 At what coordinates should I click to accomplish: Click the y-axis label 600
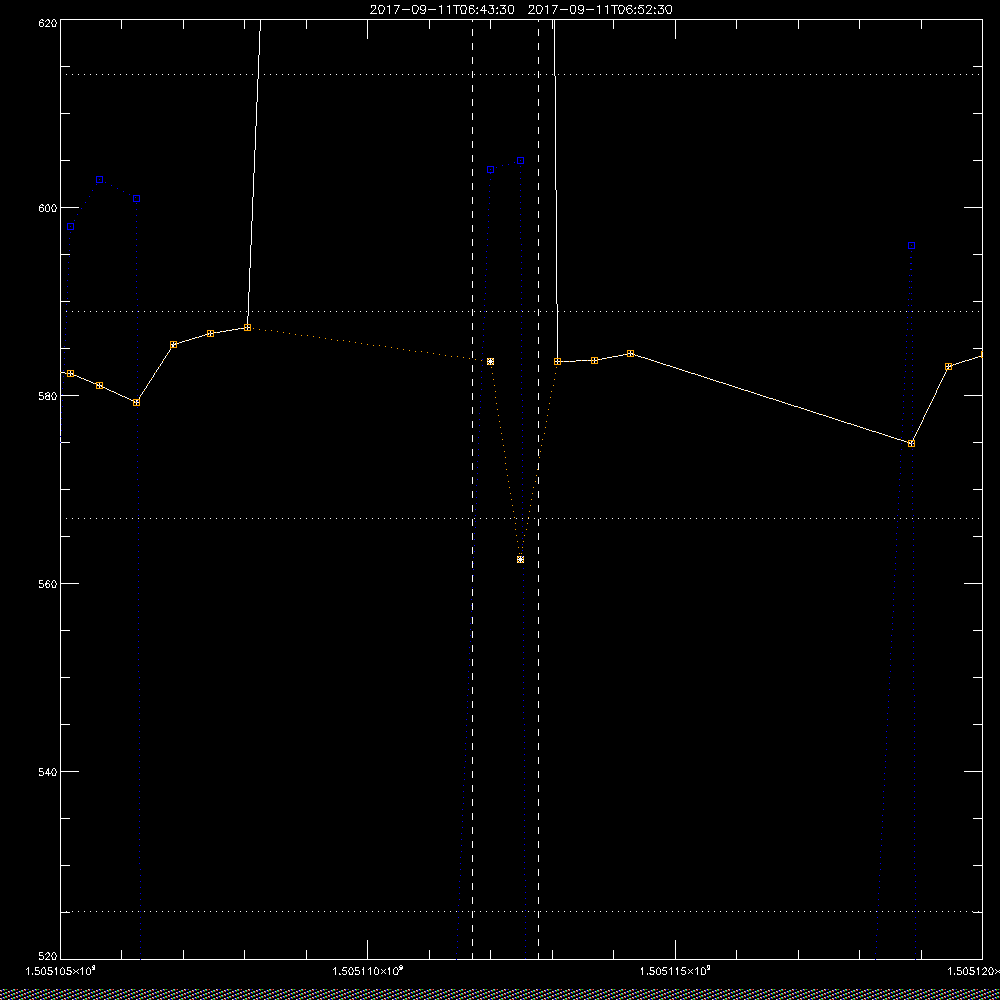click(x=48, y=208)
